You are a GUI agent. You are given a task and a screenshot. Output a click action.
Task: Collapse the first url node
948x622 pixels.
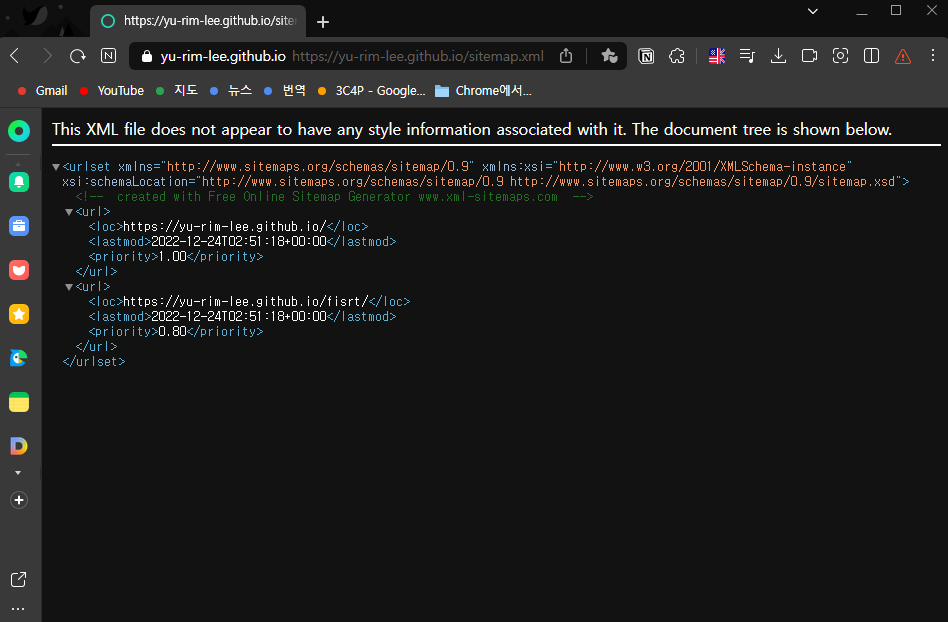point(69,212)
